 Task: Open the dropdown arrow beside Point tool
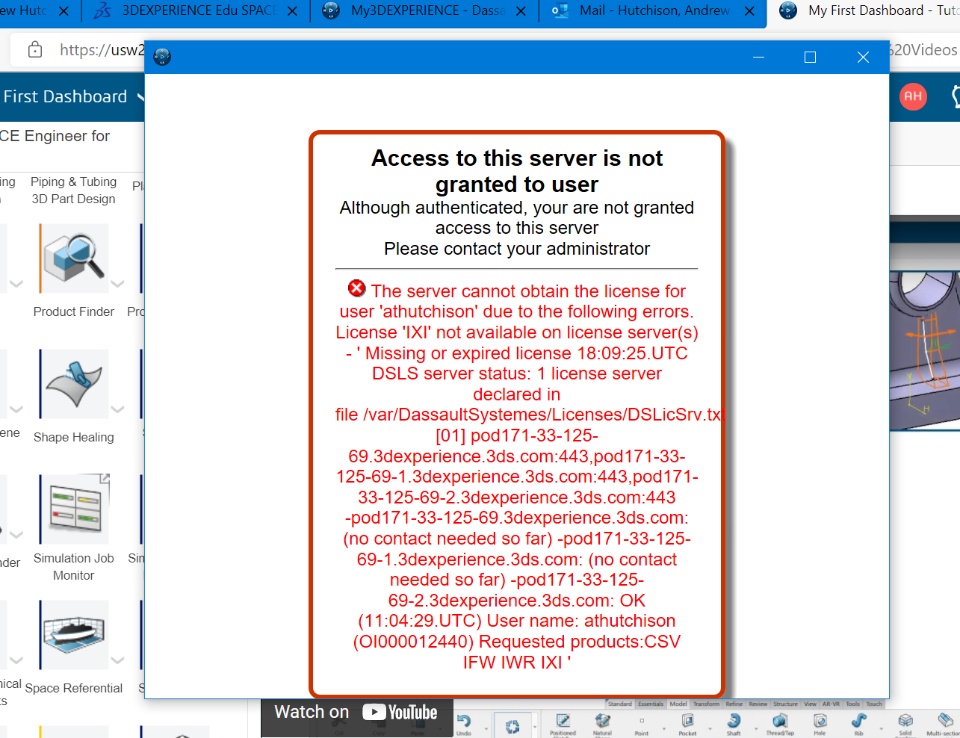(x=664, y=728)
